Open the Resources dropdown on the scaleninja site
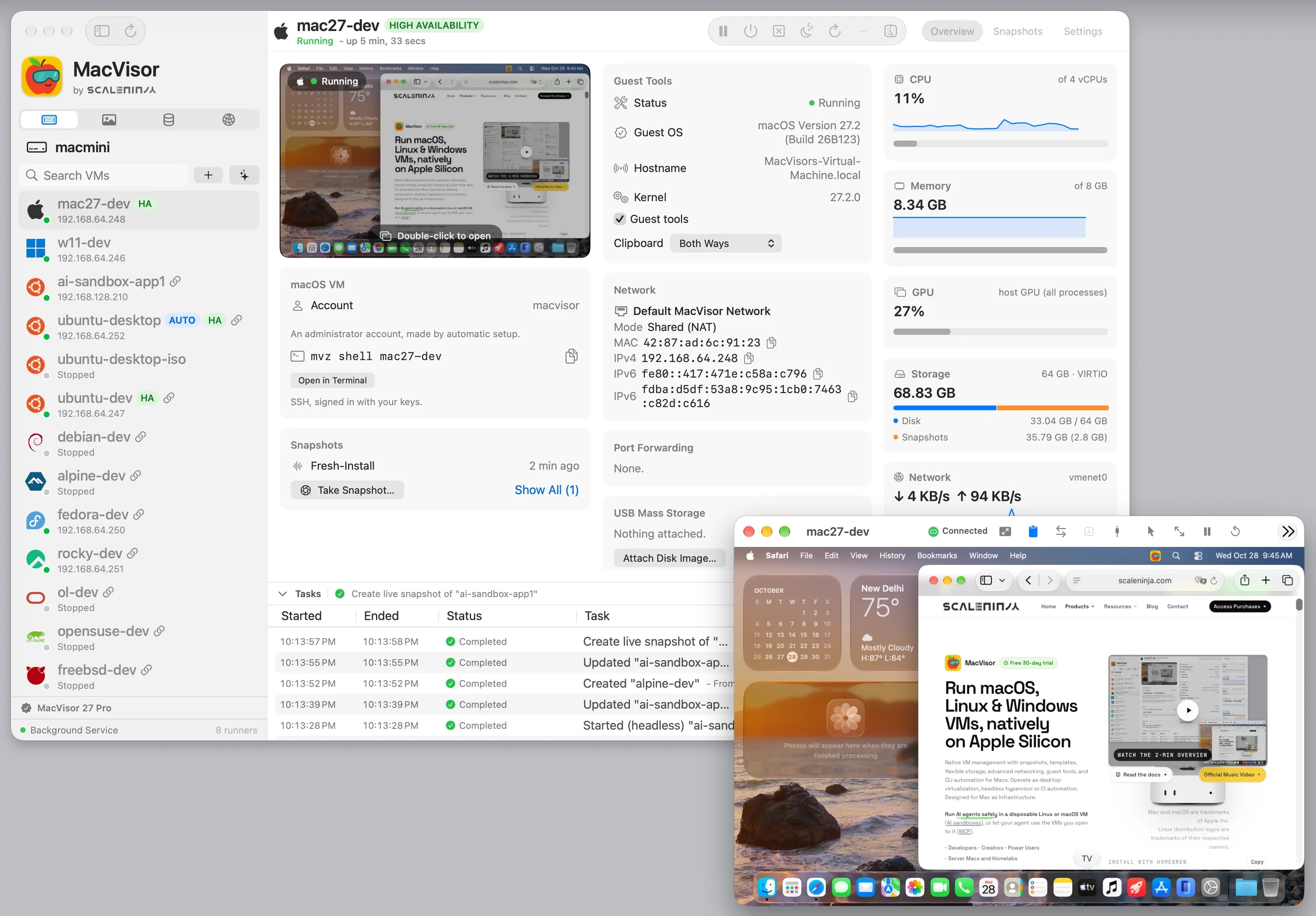 pos(1120,607)
